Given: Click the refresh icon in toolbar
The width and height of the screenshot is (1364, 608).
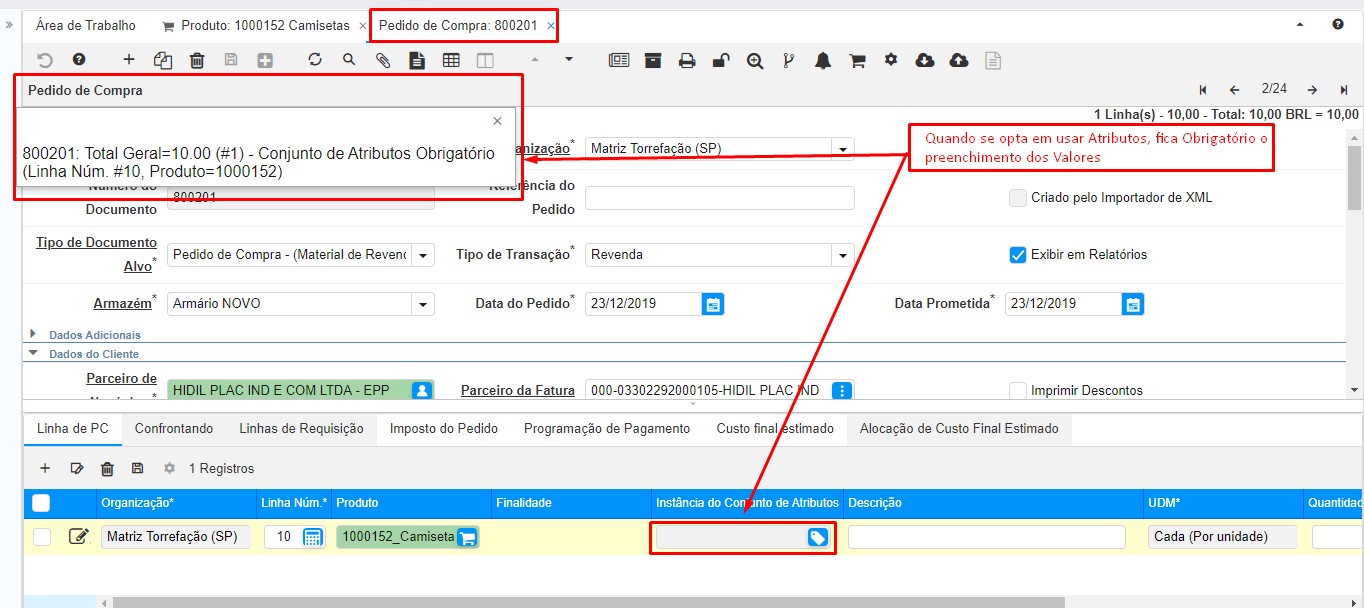Looking at the screenshot, I should (x=315, y=60).
